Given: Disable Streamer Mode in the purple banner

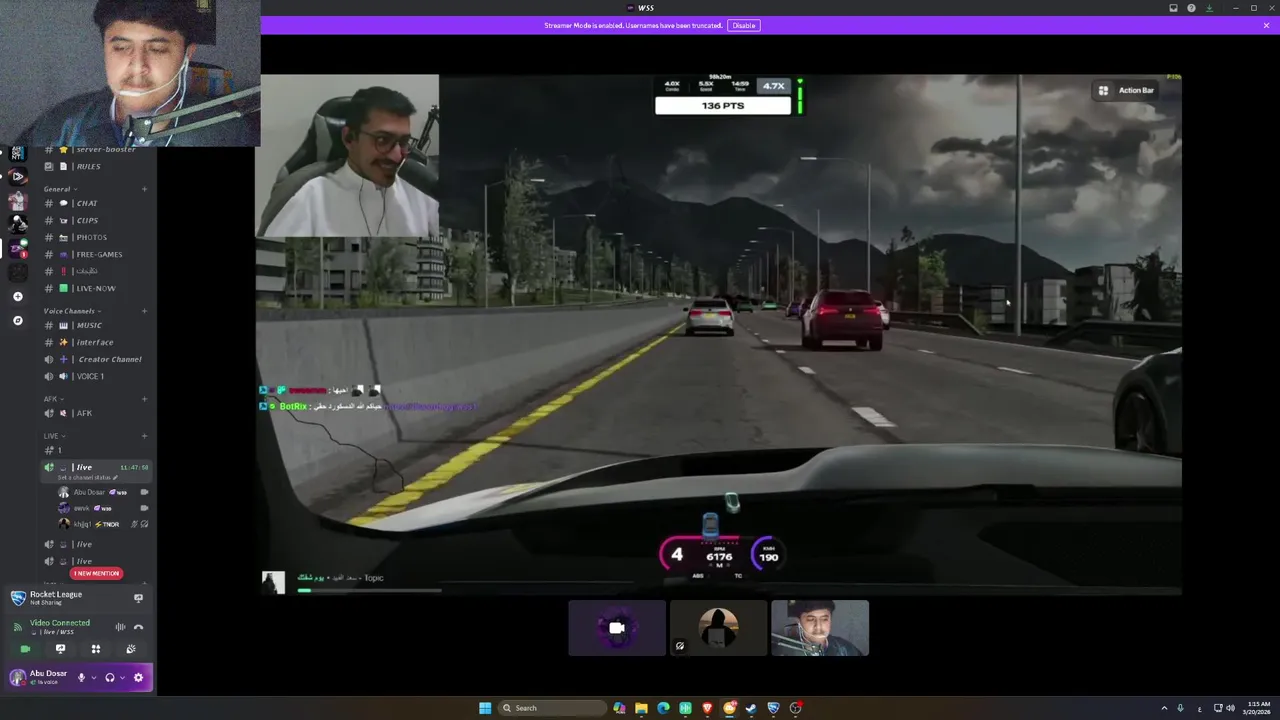Looking at the screenshot, I should pos(743,25).
